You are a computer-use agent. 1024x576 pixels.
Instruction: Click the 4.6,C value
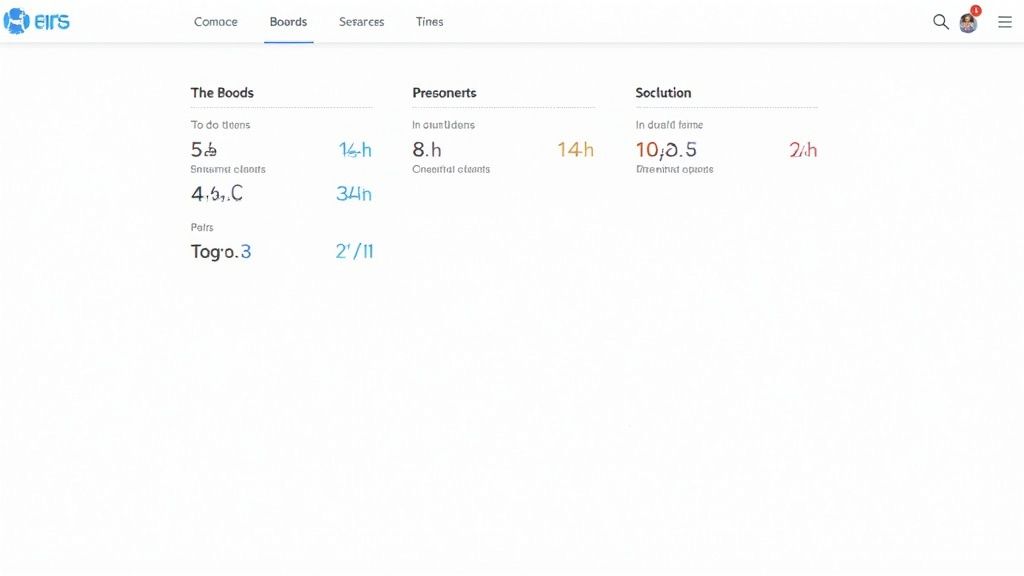pyautogui.click(x=216, y=193)
